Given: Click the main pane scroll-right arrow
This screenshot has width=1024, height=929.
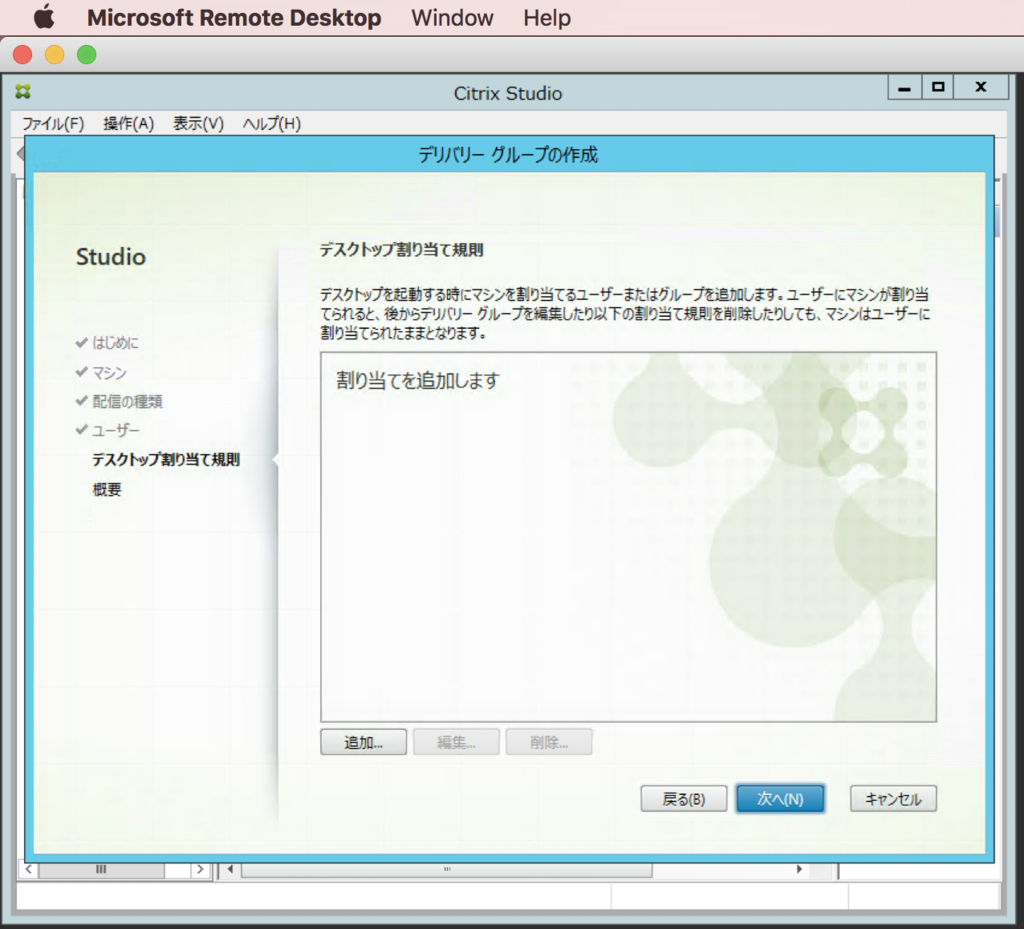Looking at the screenshot, I should (799, 870).
